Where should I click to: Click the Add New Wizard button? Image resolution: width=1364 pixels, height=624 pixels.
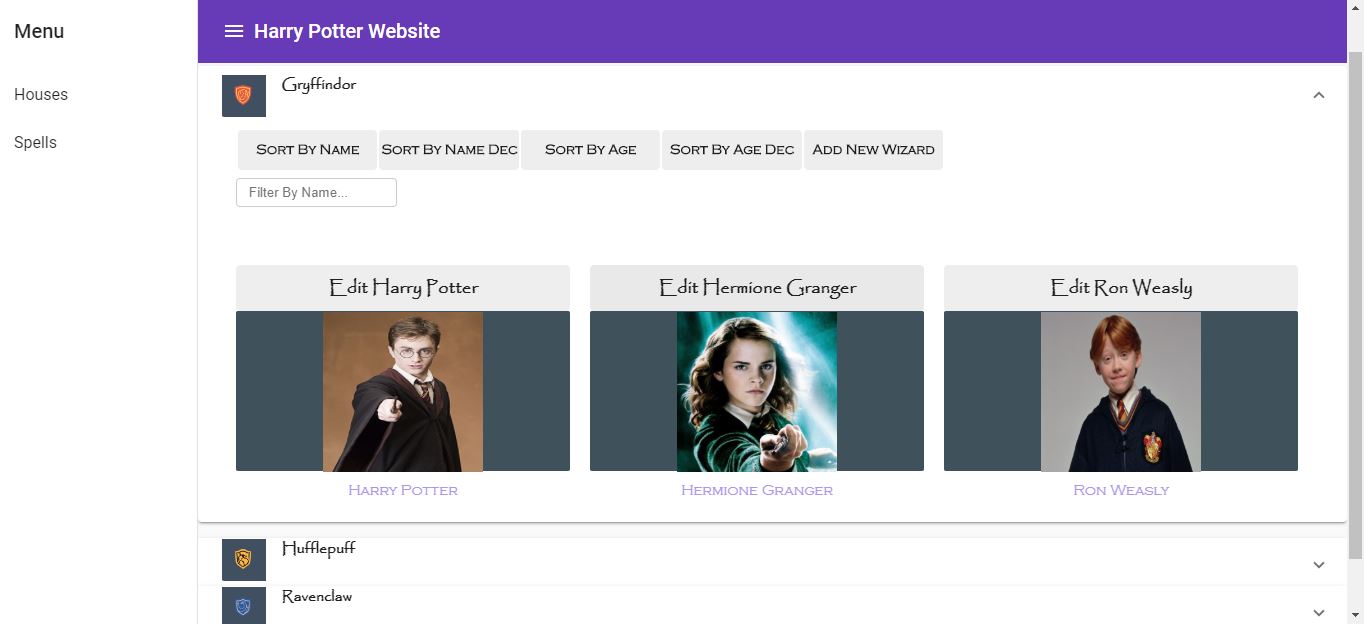873,150
